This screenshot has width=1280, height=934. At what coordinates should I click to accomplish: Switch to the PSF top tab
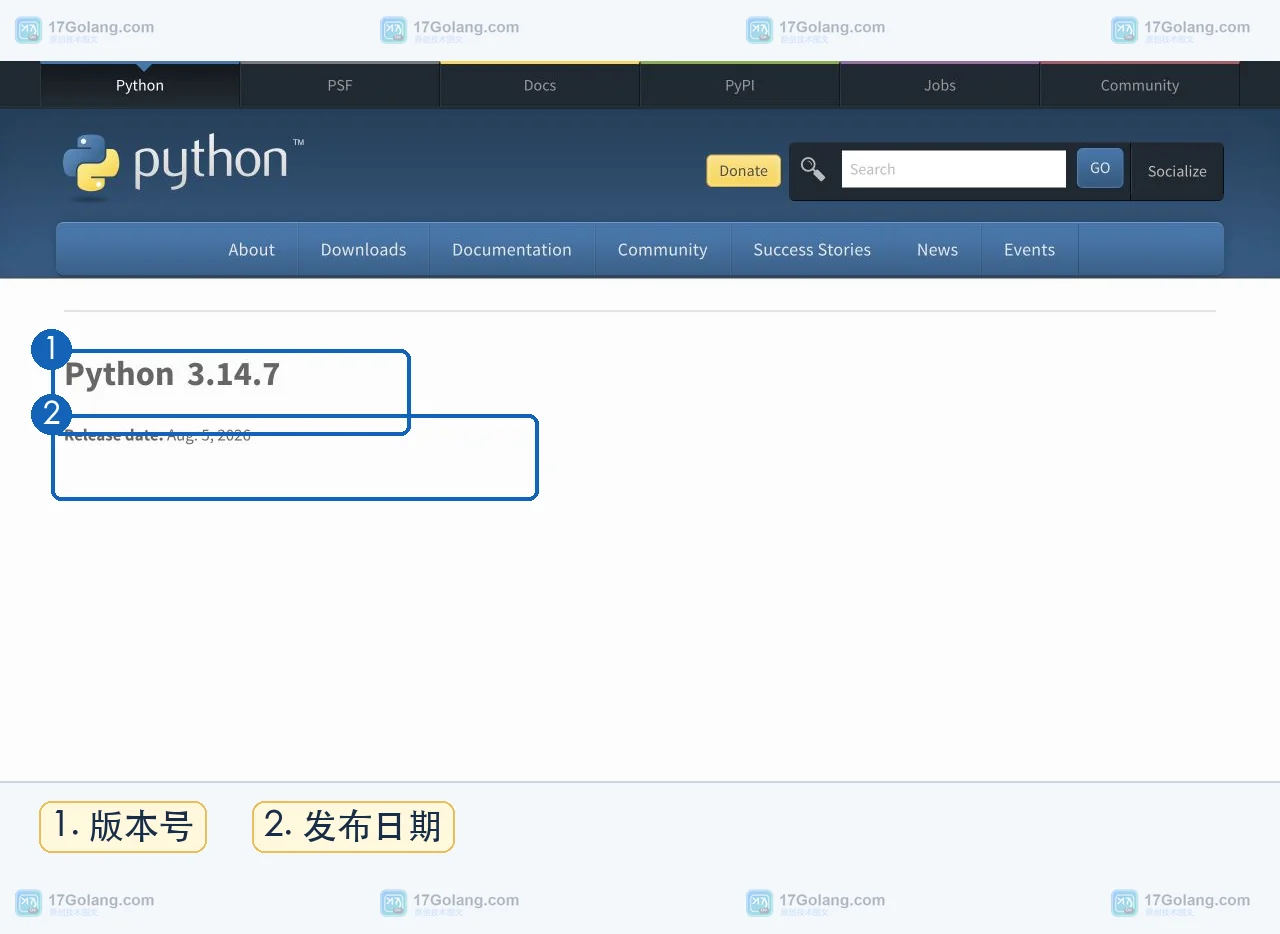tap(340, 85)
